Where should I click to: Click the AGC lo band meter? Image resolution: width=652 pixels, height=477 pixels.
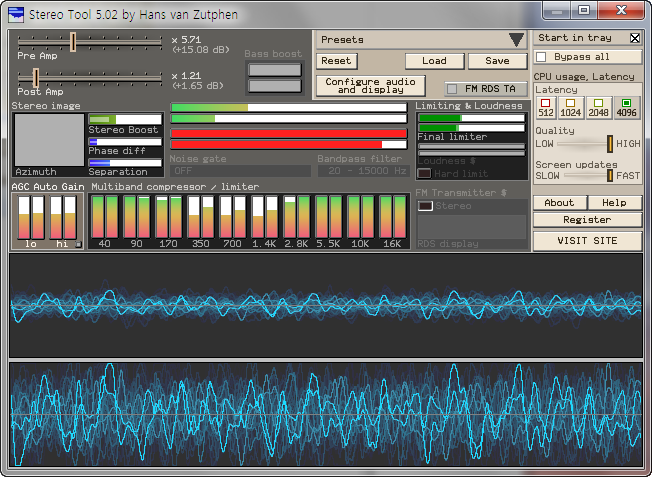[31, 217]
